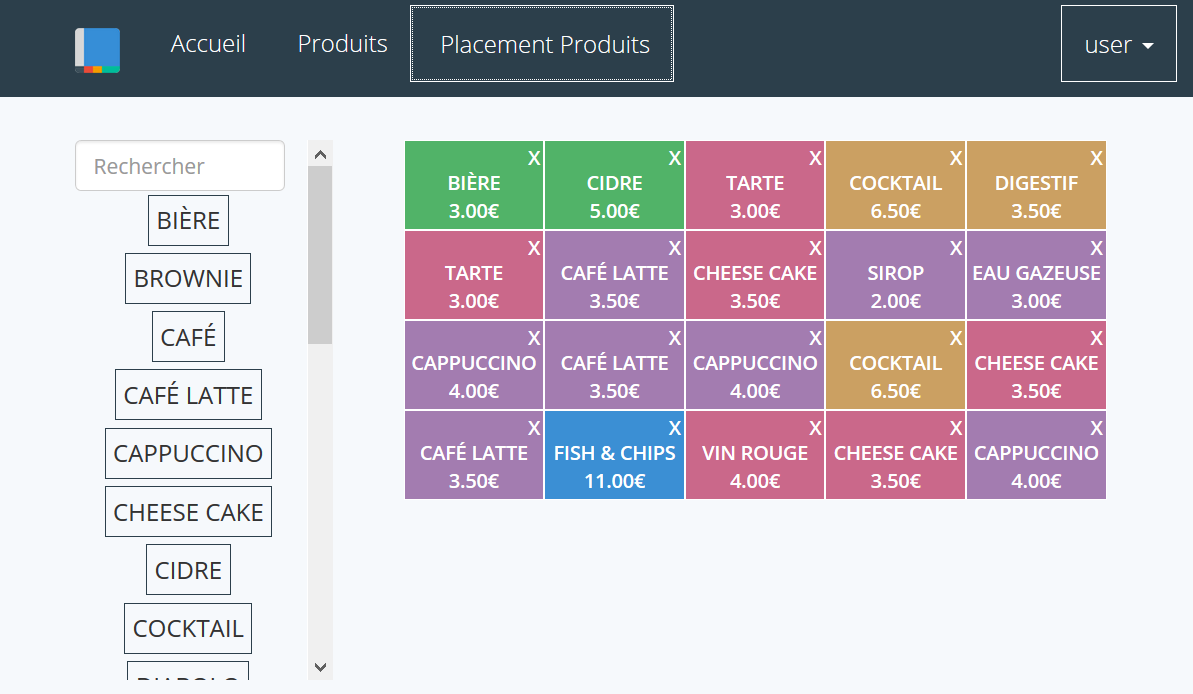The height and width of the screenshot is (694, 1193).
Task: Click the Rechercher search field
Action: (180, 166)
